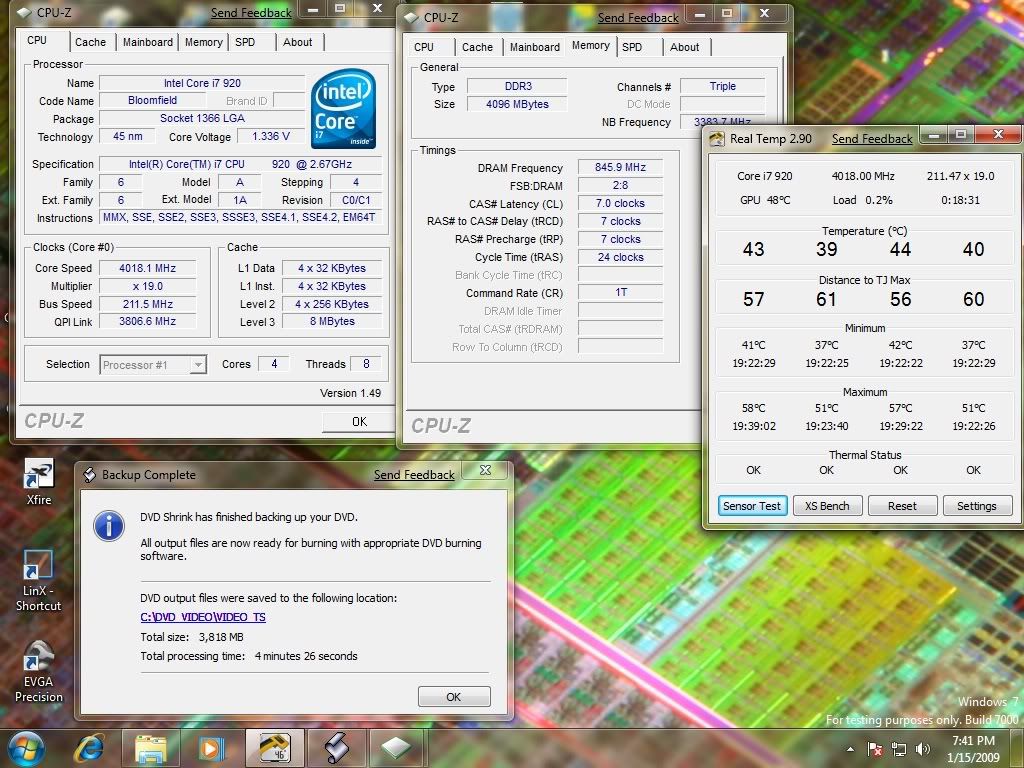
Task: Click Send Feedback in Backup Complete title bar
Action: (414, 475)
